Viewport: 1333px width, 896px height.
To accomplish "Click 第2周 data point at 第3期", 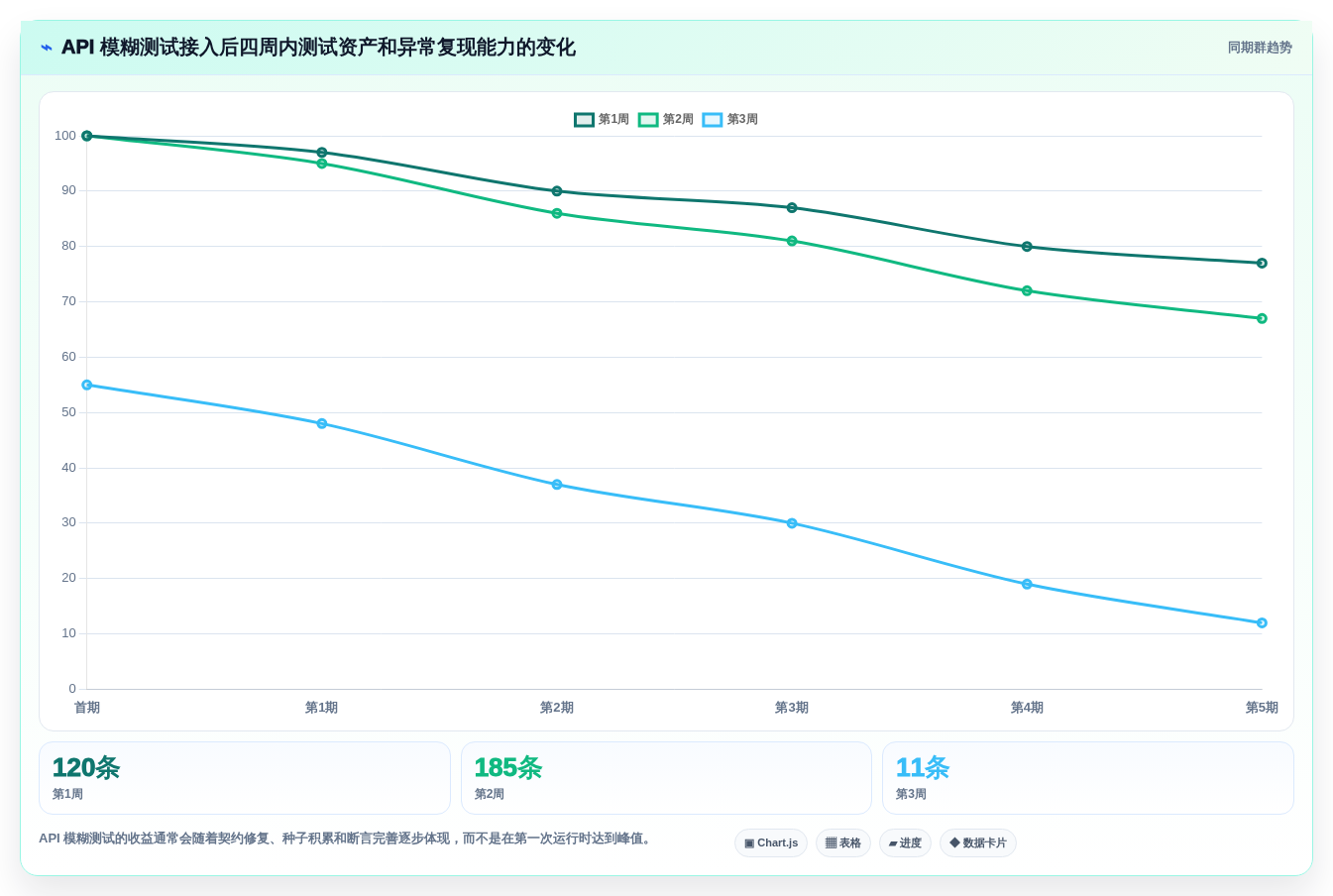I will 792,241.
